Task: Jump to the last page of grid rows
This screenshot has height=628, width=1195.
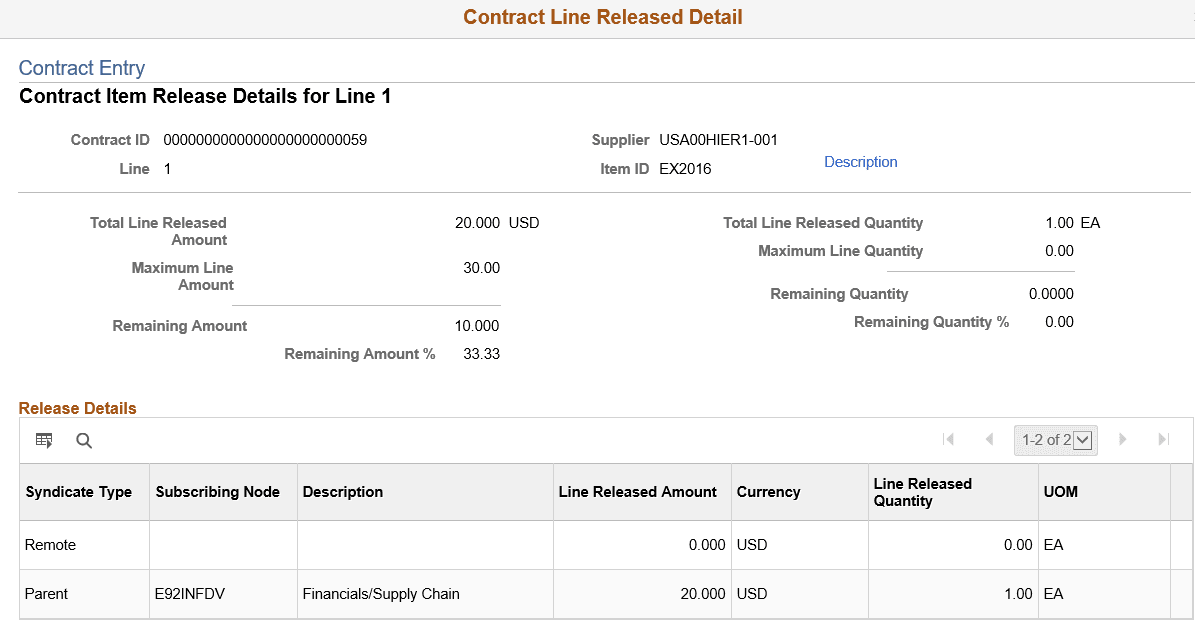Action: pos(1163,439)
